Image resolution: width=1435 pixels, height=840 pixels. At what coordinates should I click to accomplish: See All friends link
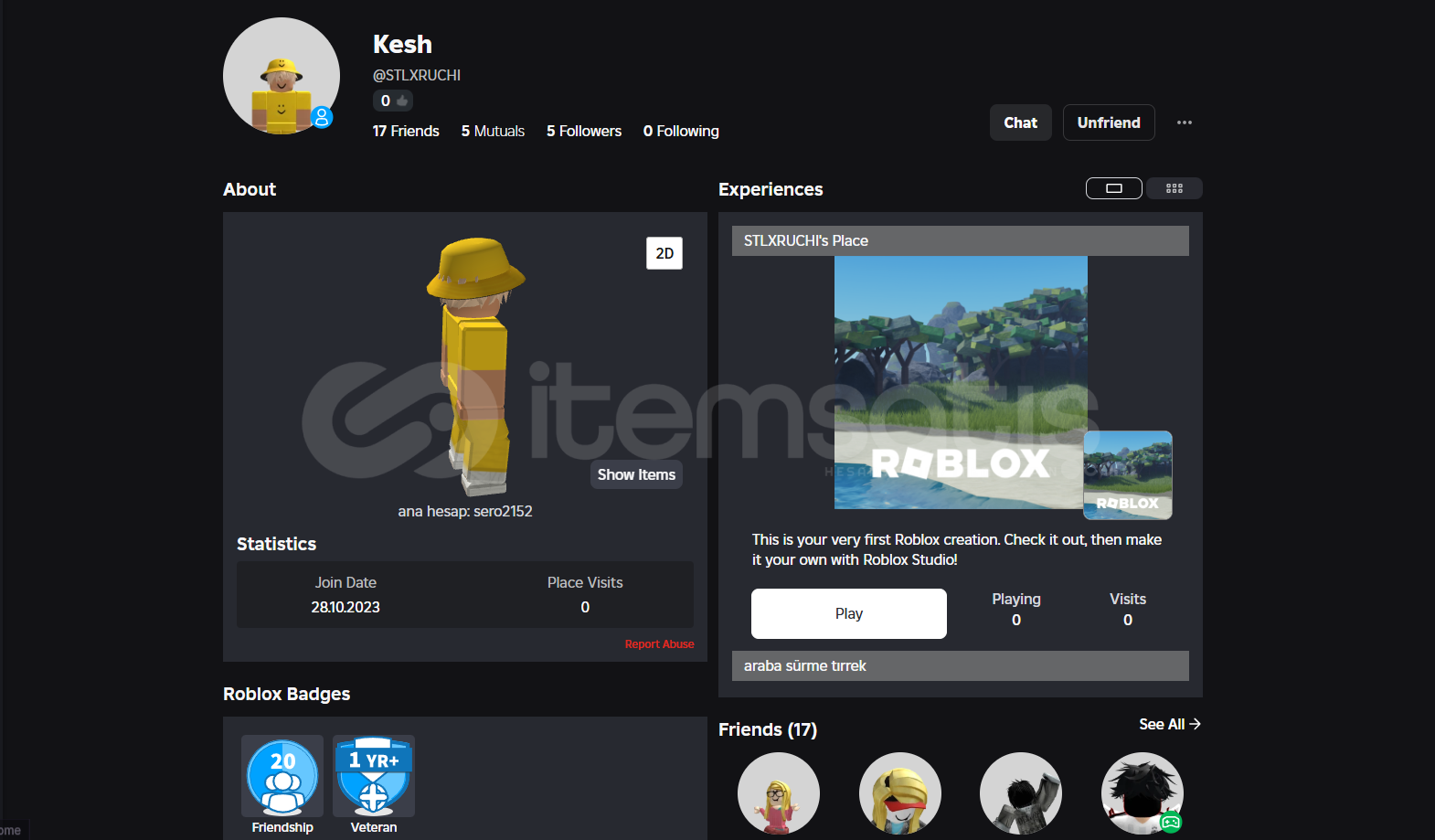(1170, 724)
